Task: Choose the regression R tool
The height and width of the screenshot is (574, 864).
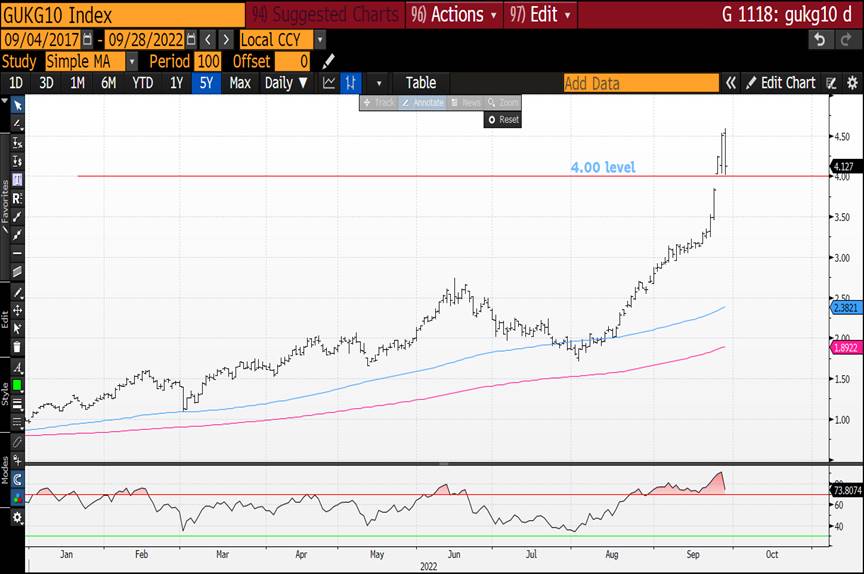Action: click(17, 198)
